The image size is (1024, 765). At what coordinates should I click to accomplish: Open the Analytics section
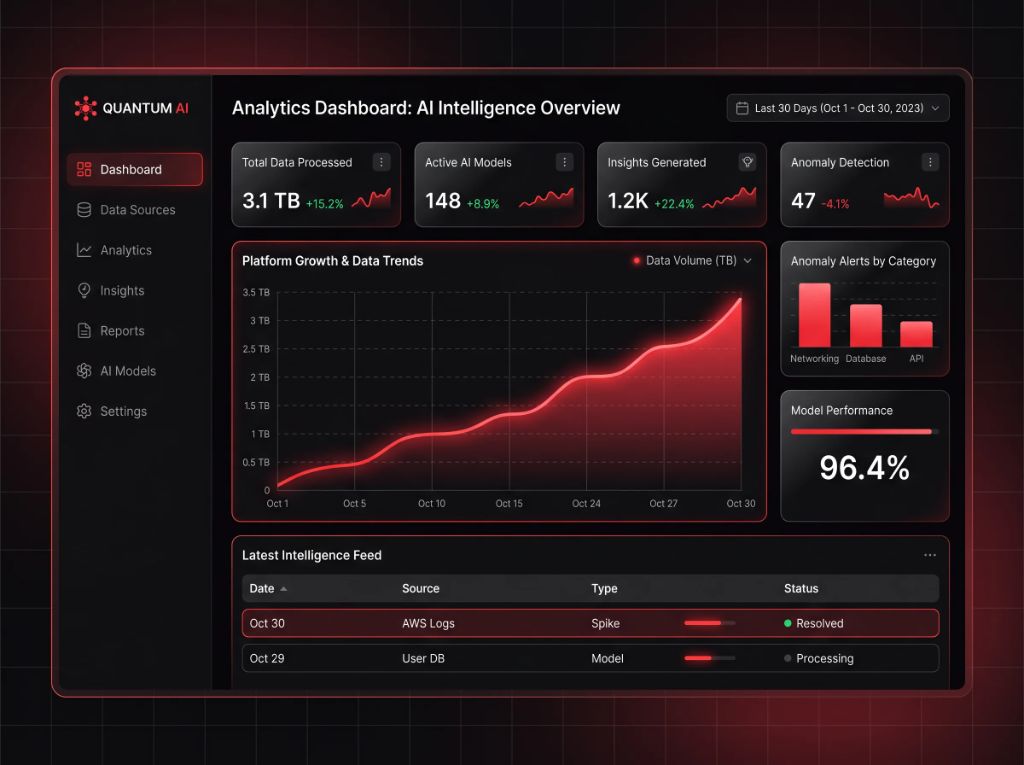135,250
